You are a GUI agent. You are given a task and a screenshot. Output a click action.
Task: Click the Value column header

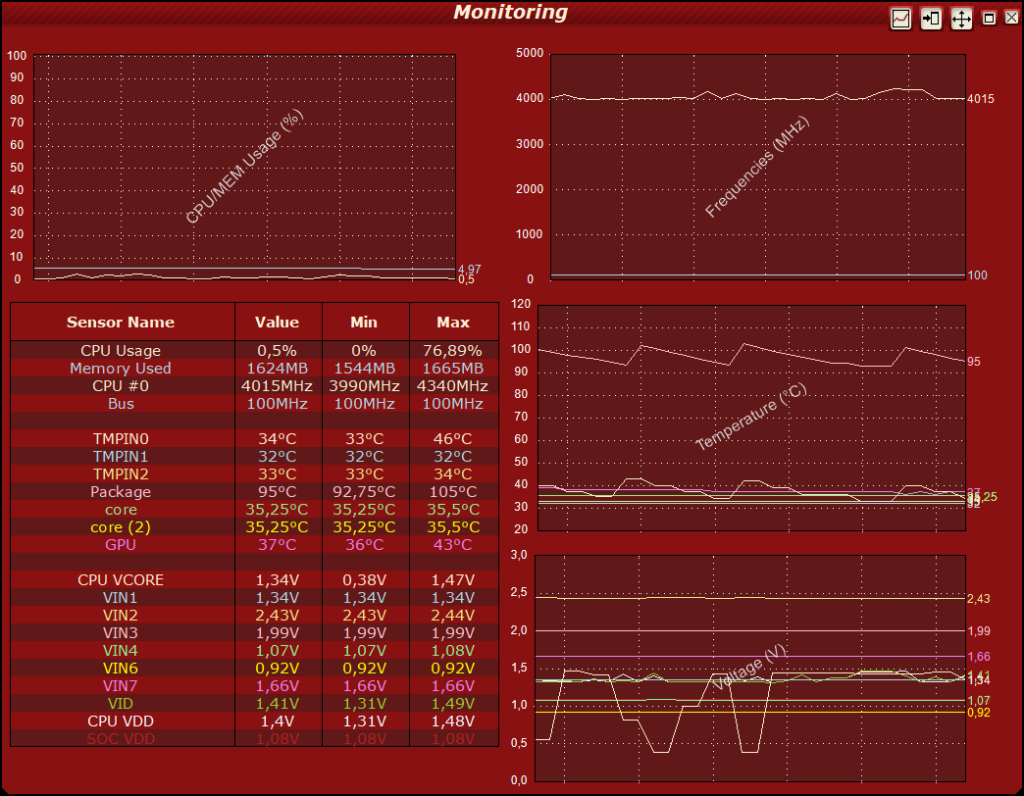pyautogui.click(x=278, y=322)
